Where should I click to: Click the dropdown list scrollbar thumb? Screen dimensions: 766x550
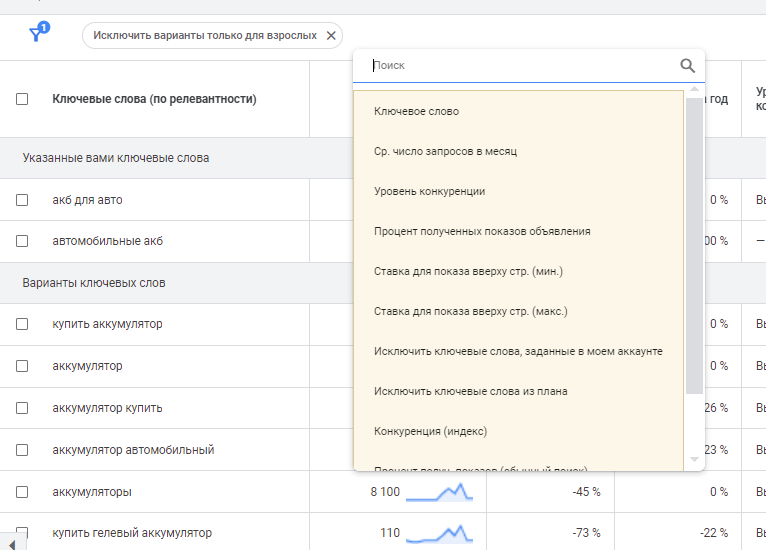[x=694, y=246]
